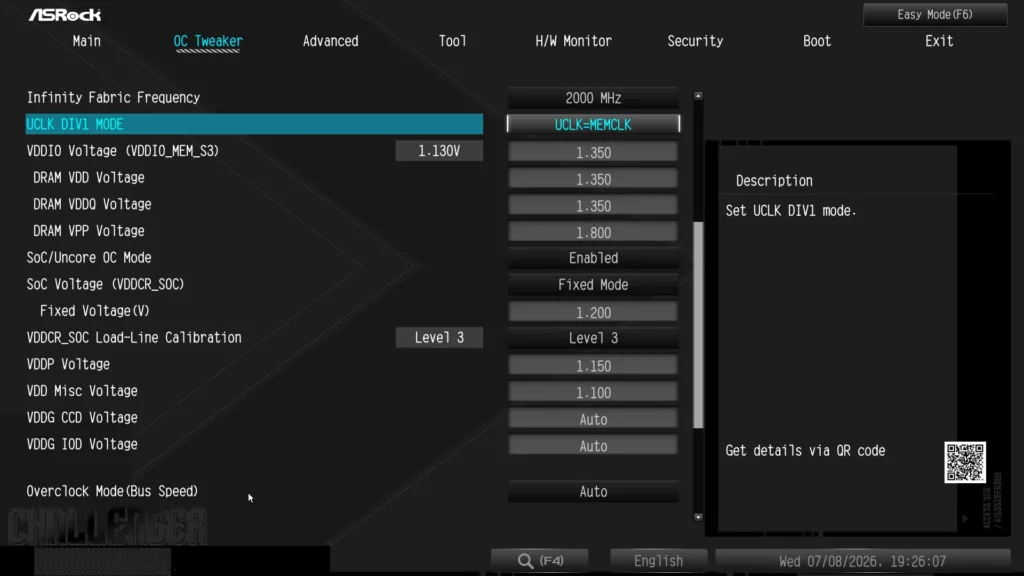Open Overclock Mode Auto dropdown
1024x576 pixels.
coord(593,492)
